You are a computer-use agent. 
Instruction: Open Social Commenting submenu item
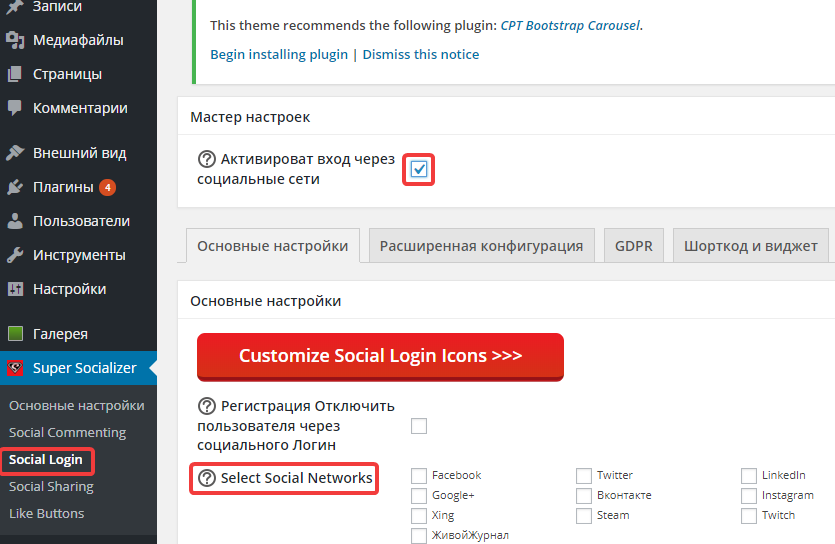(x=68, y=433)
